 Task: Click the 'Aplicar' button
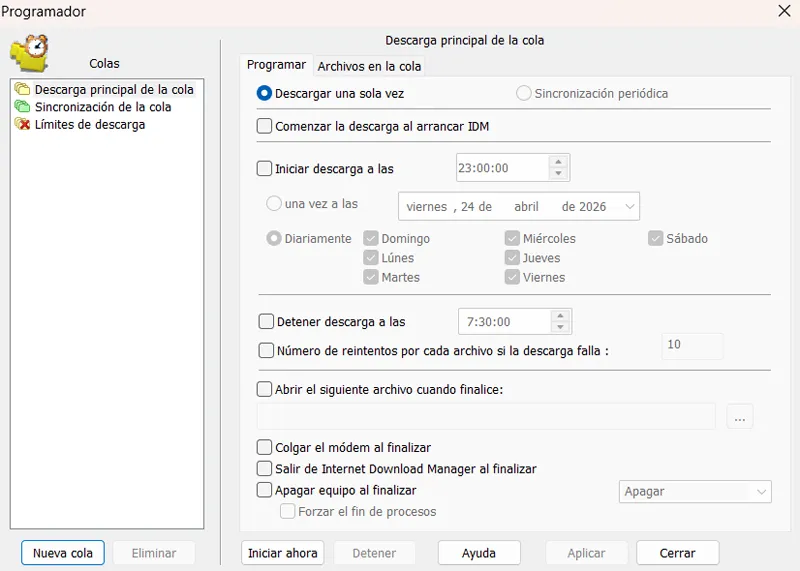(x=586, y=553)
